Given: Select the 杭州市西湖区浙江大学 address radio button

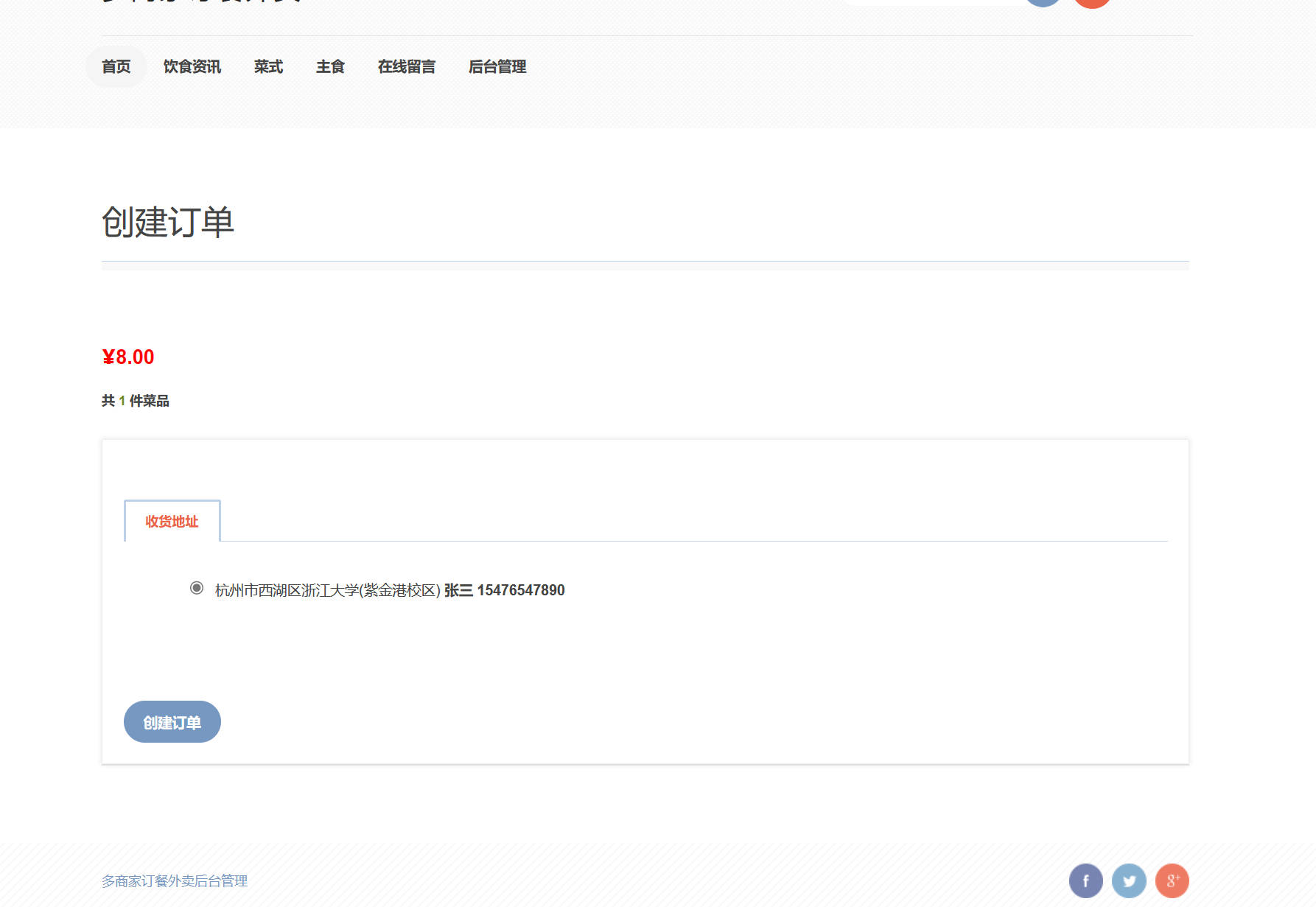Looking at the screenshot, I should [197, 588].
